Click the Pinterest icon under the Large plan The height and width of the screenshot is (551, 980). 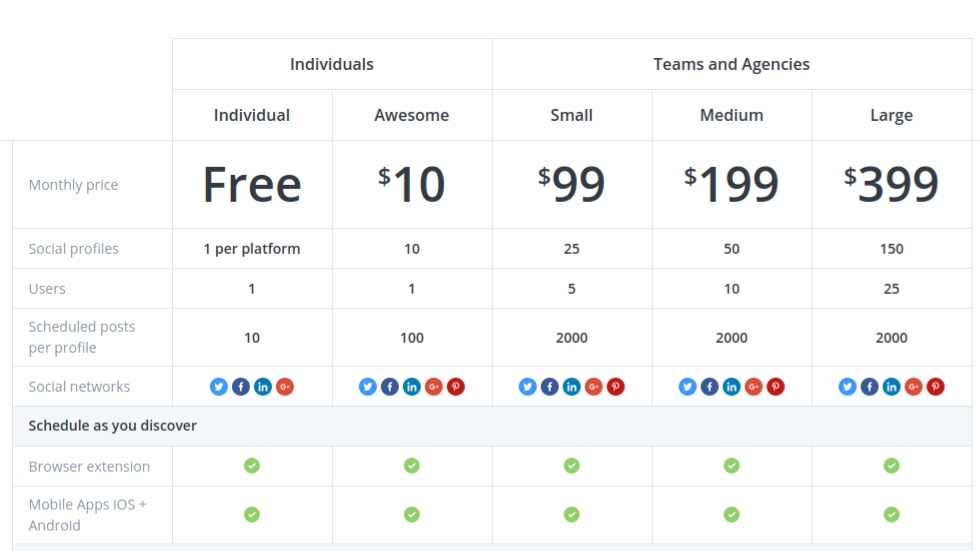936,387
